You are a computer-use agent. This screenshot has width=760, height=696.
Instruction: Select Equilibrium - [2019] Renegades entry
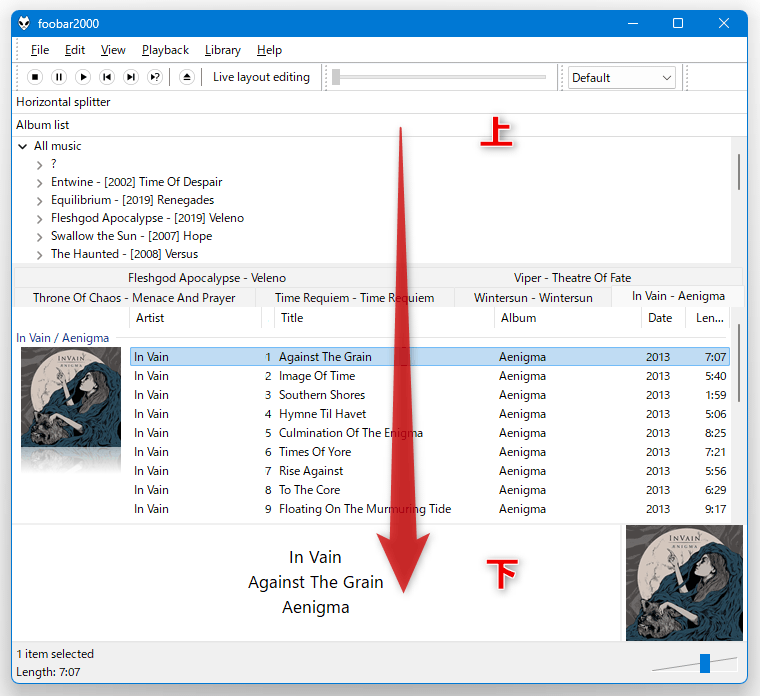coord(132,200)
